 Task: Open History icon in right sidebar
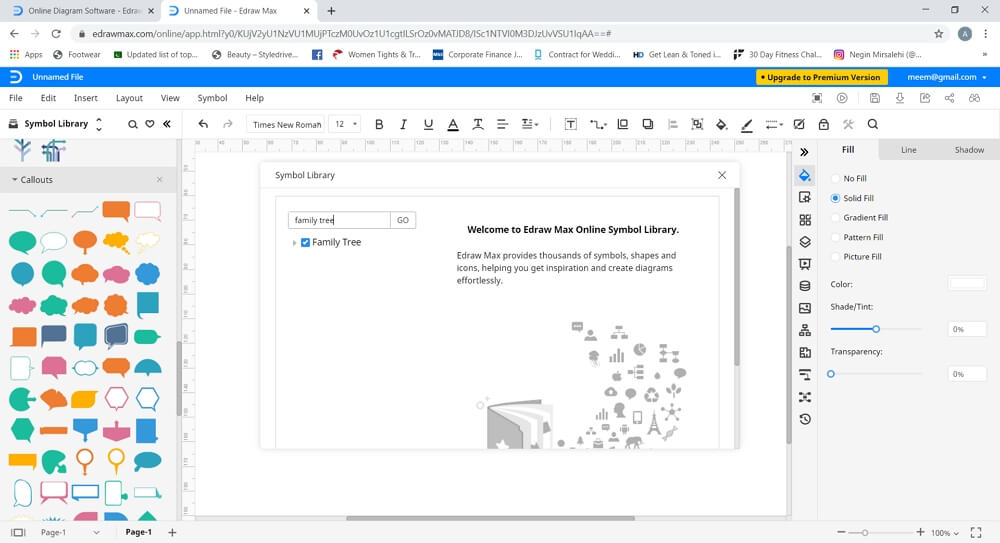[805, 419]
